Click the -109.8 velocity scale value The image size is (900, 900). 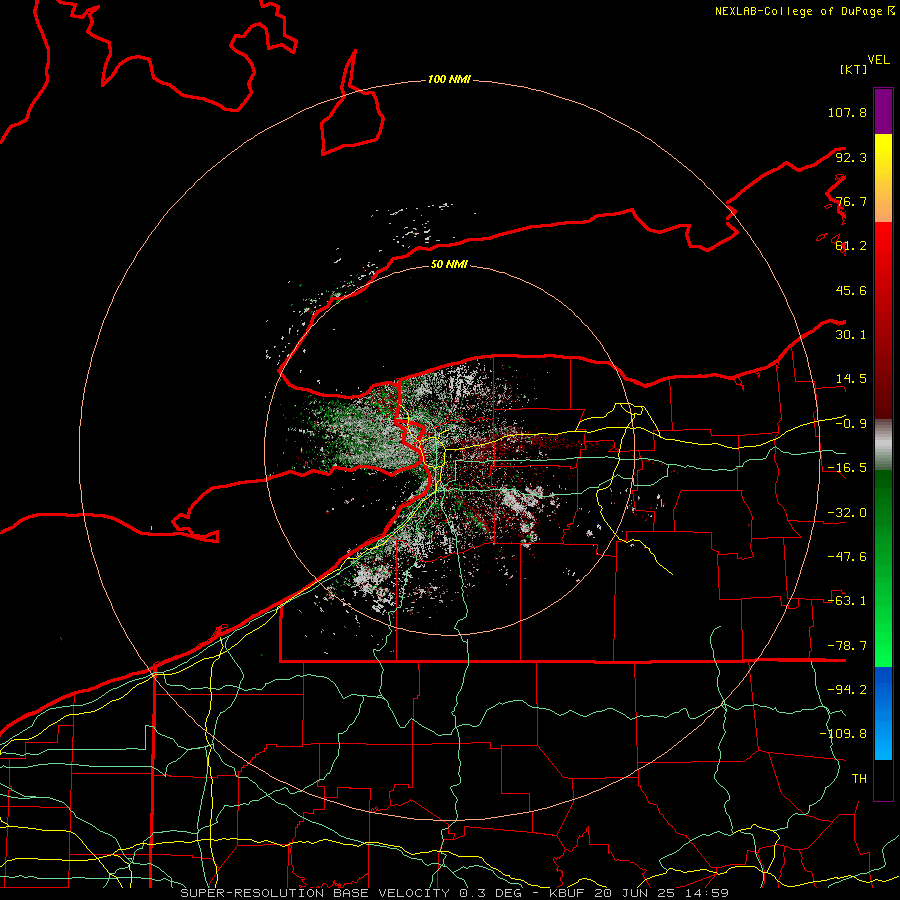click(x=843, y=734)
